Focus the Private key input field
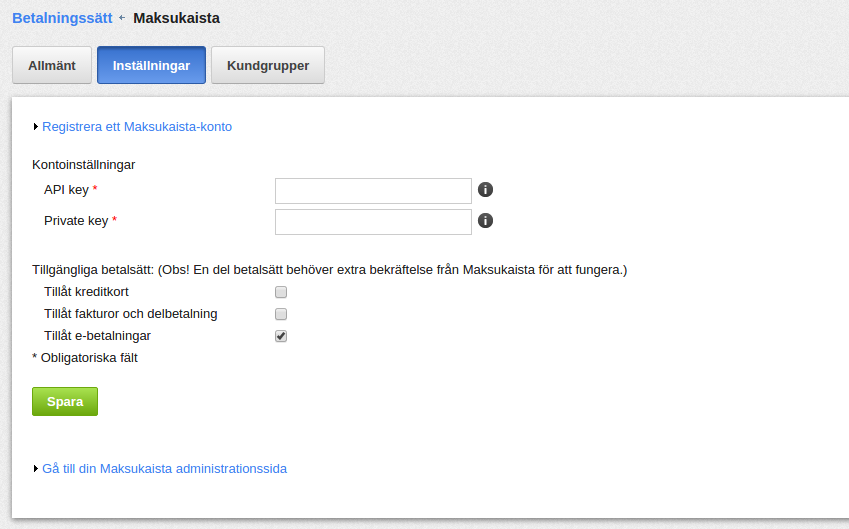Screen dimensions: 849x529 coord(373,222)
